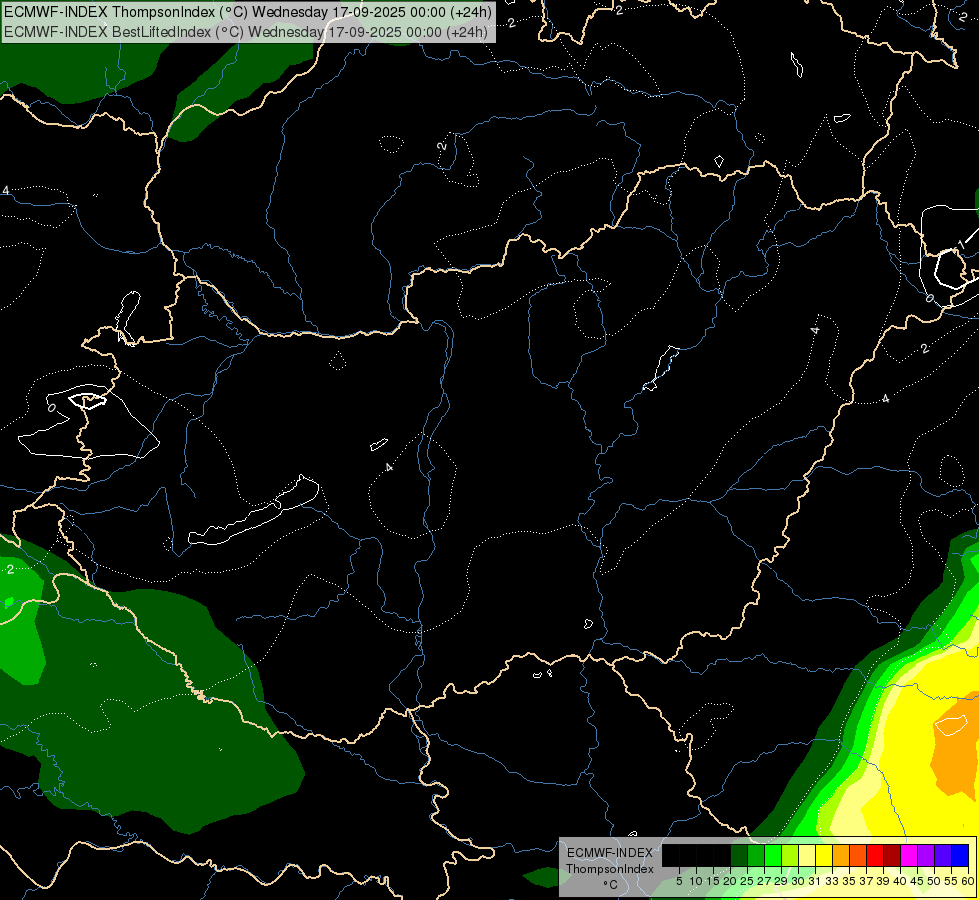
Task: Click the legend scale value 30
Action: (798, 881)
